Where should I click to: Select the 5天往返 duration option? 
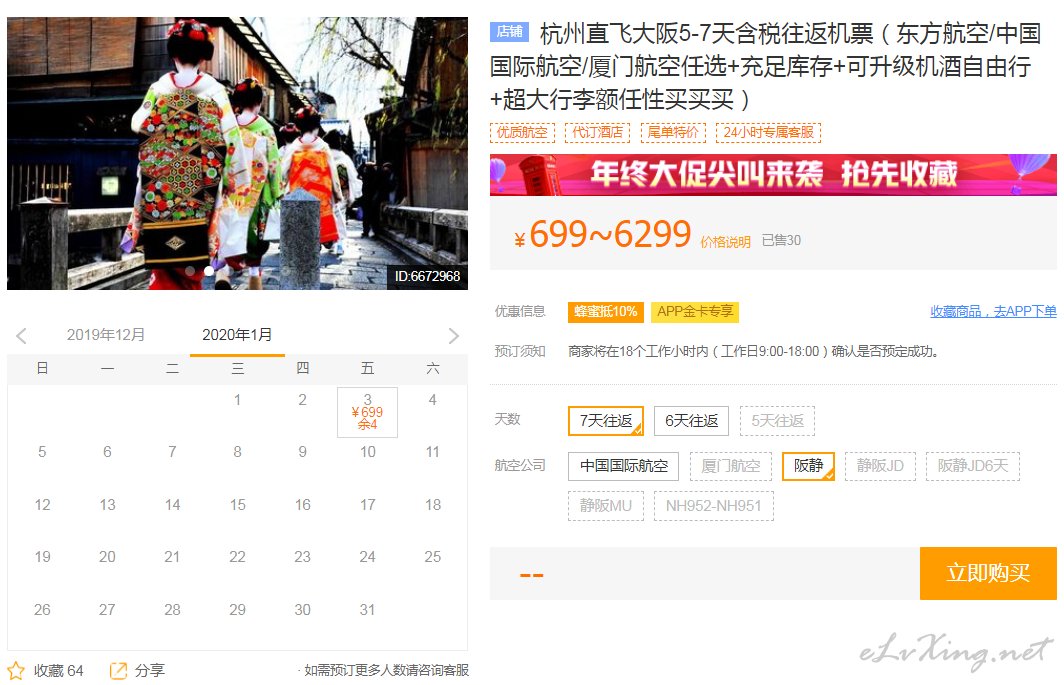point(778,421)
